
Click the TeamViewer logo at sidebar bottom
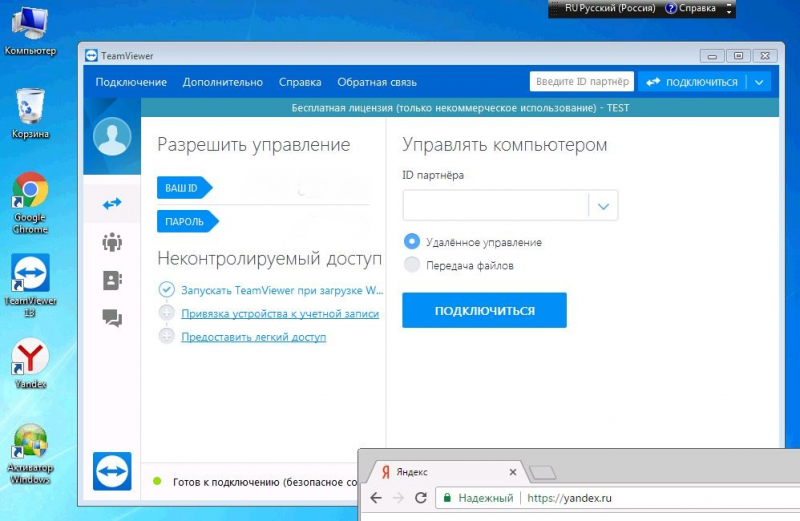pyautogui.click(x=112, y=471)
